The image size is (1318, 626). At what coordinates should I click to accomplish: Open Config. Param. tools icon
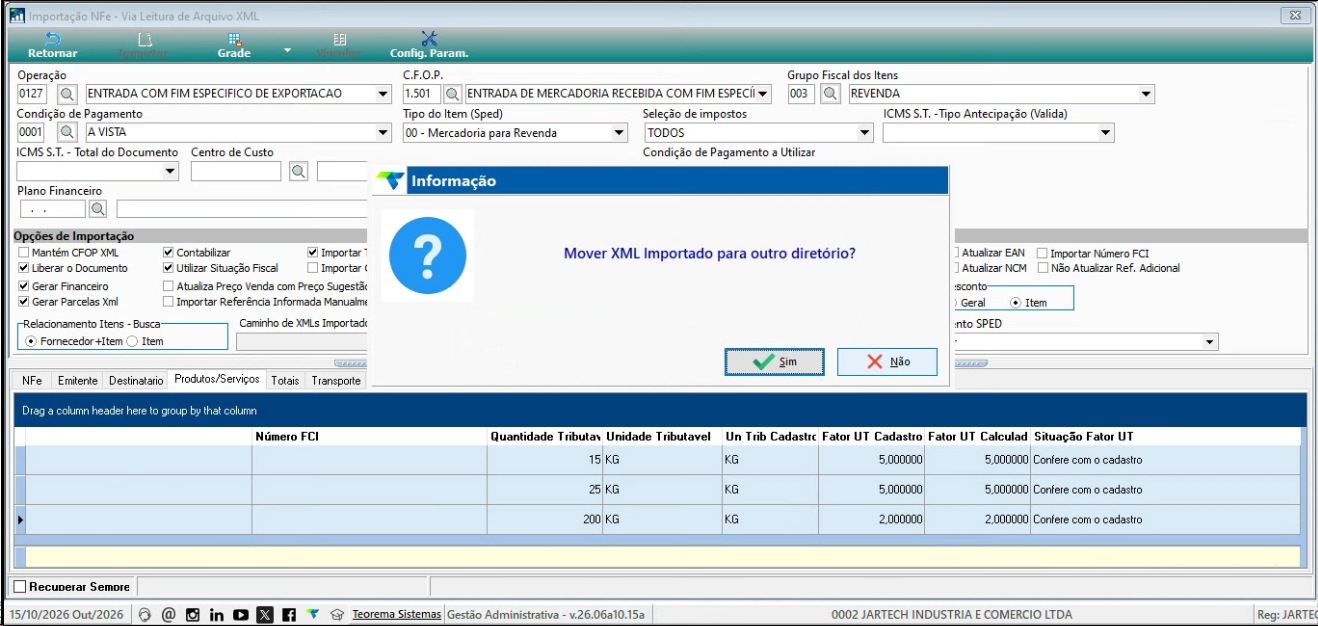point(429,44)
